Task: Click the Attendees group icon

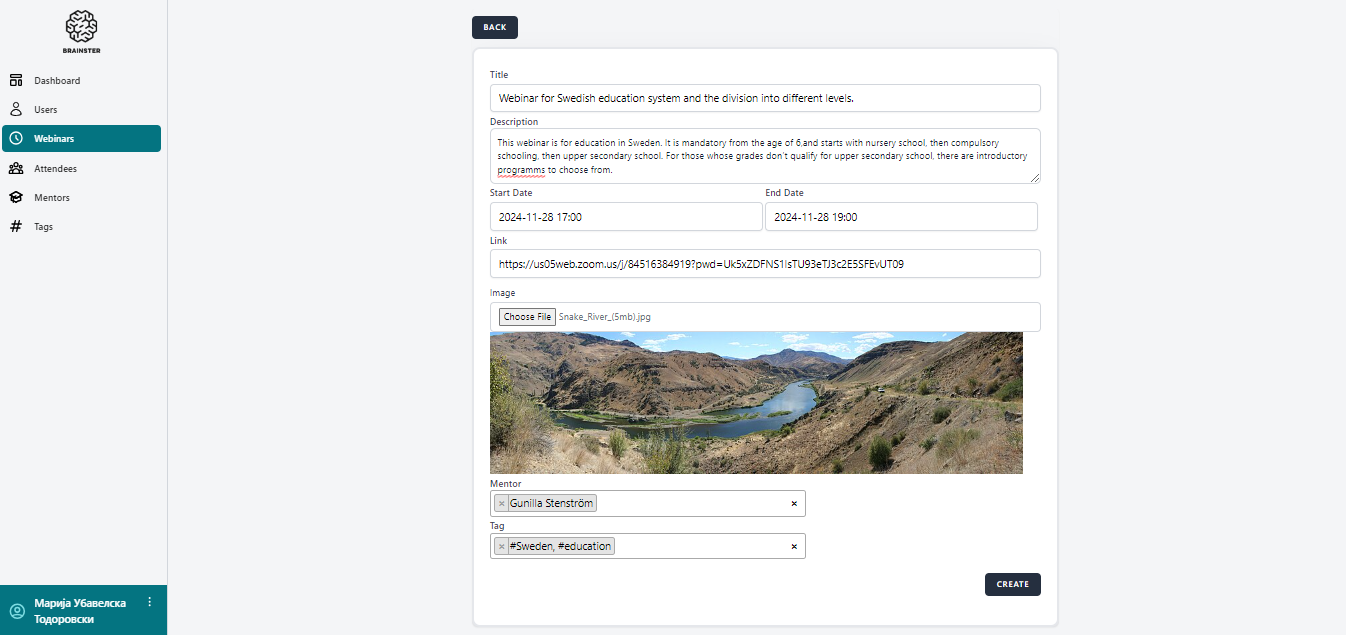Action: click(16, 168)
